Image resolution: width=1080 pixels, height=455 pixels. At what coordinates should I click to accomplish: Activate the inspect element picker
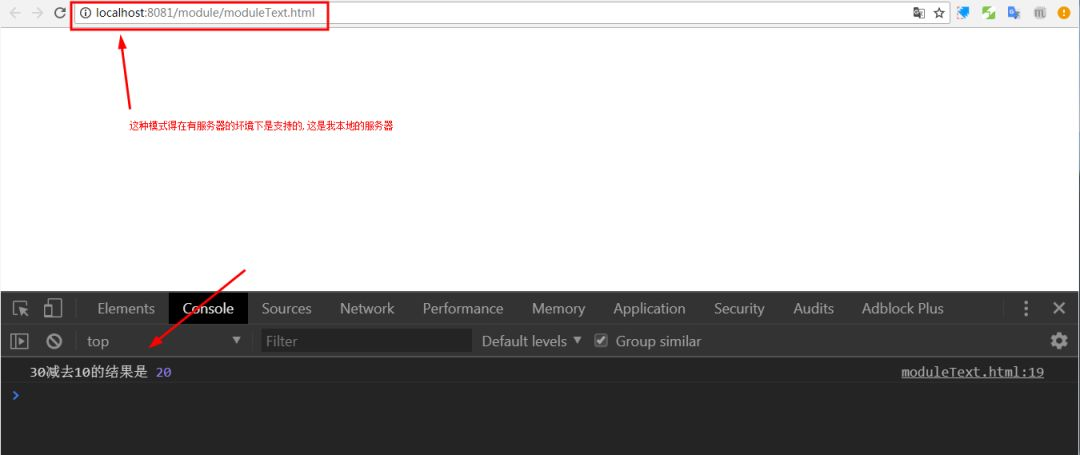(21, 308)
